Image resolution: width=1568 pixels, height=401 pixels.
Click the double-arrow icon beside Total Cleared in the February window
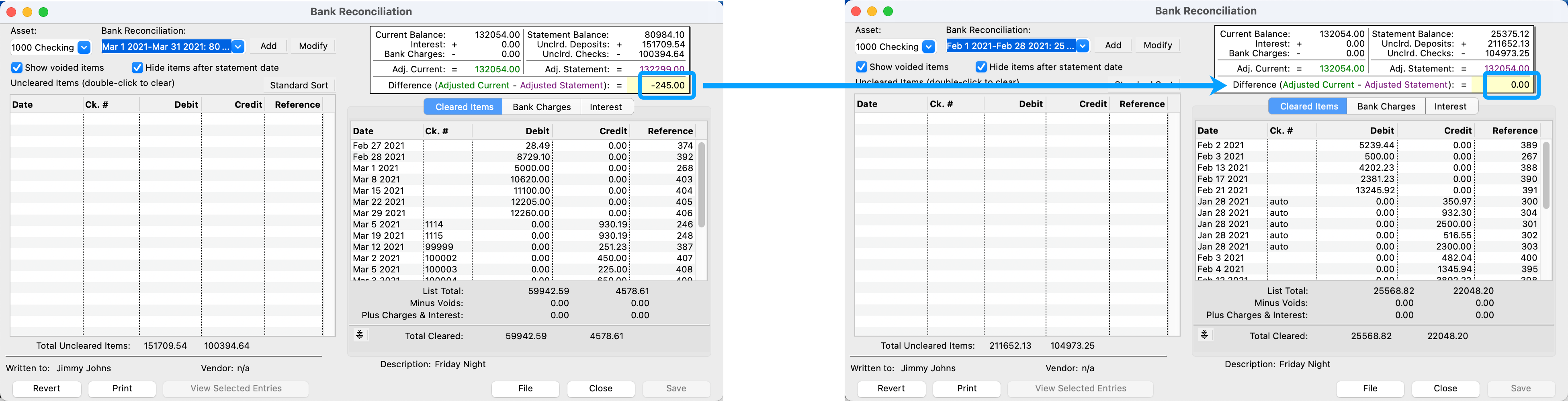[x=1204, y=335]
